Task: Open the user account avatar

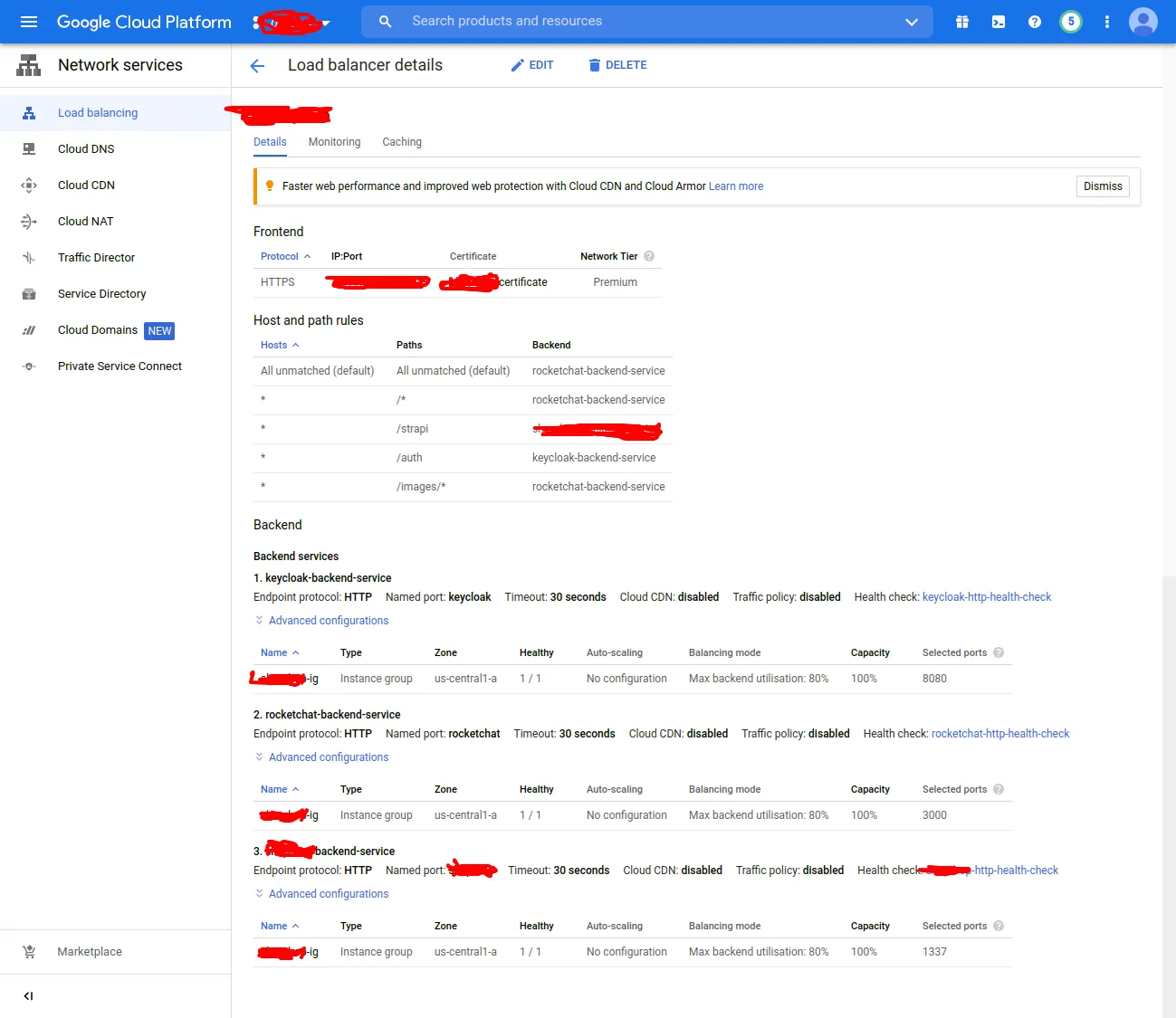Action: [1143, 22]
